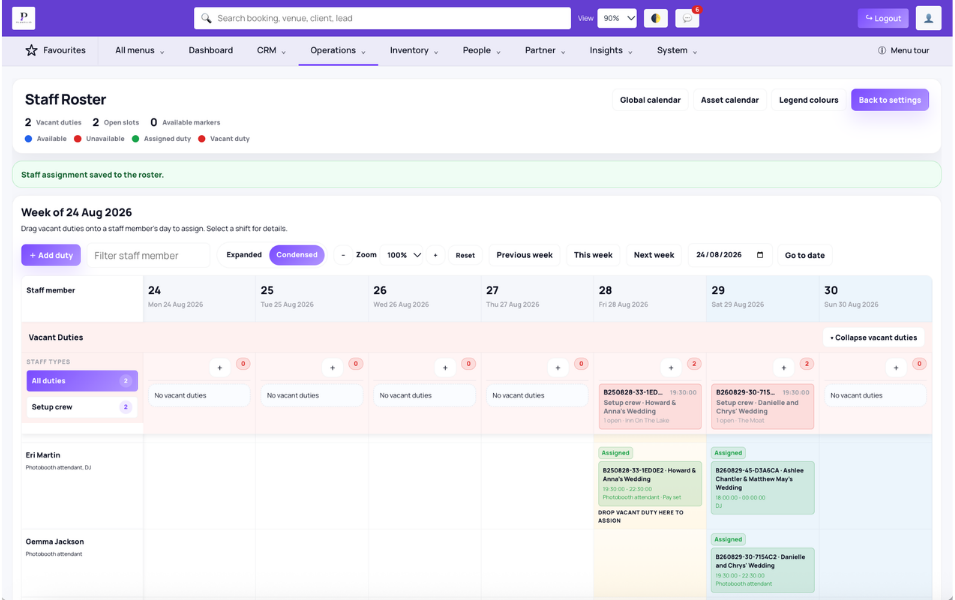Screen dimensions: 955x600
Task: Click the search magnifier icon
Action: click(206, 18)
